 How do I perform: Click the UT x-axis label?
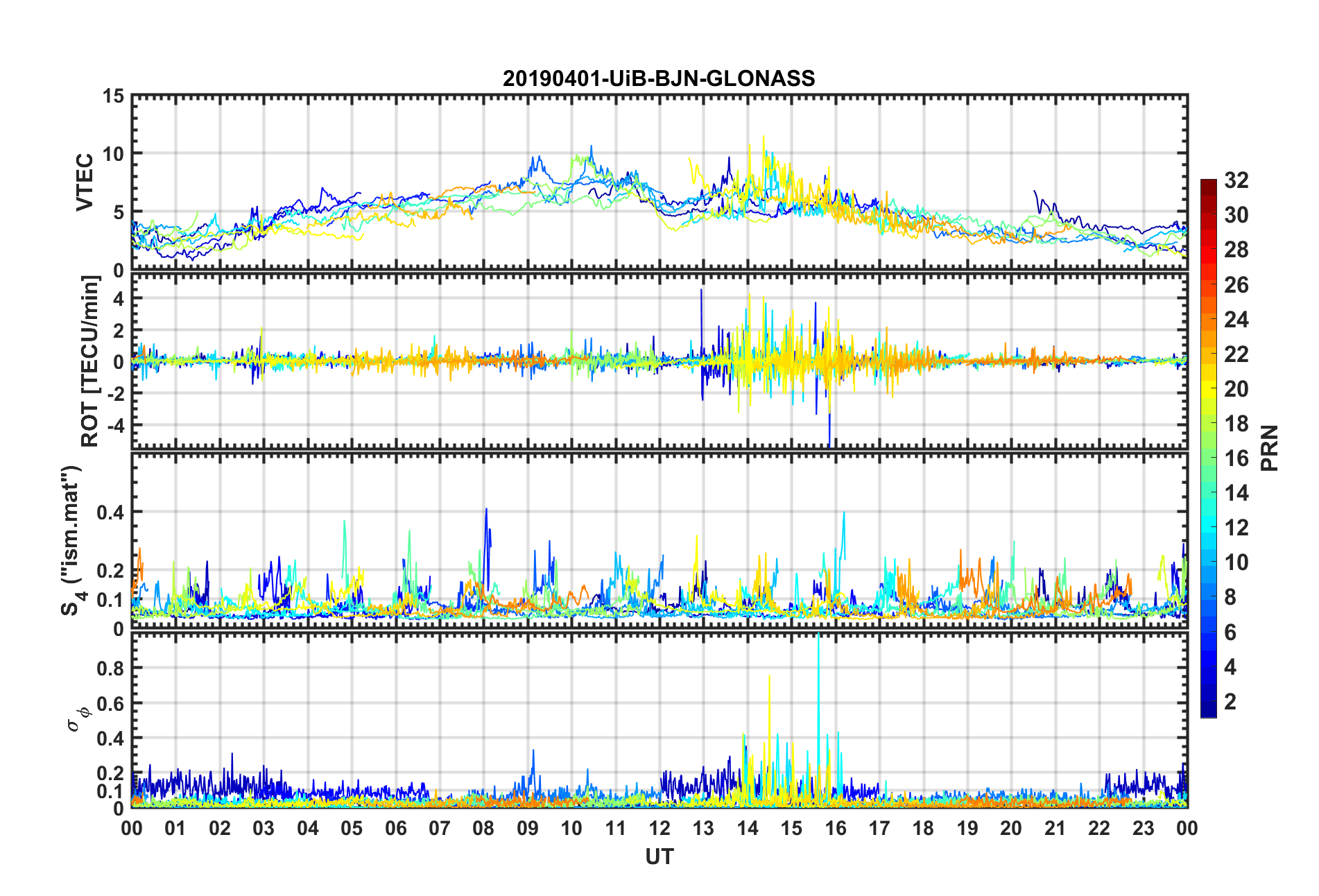point(659,857)
